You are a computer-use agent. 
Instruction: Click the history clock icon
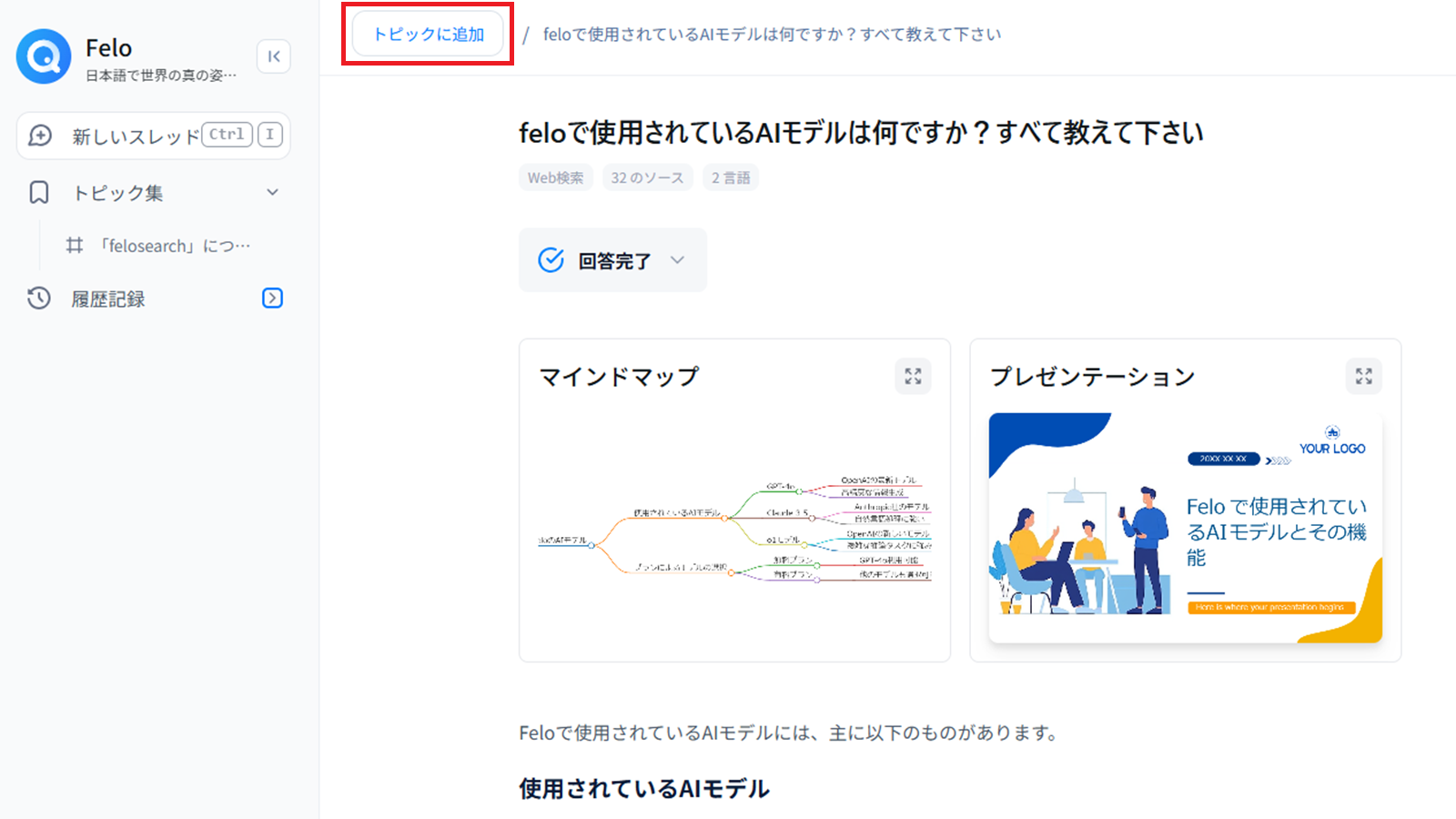(x=39, y=298)
